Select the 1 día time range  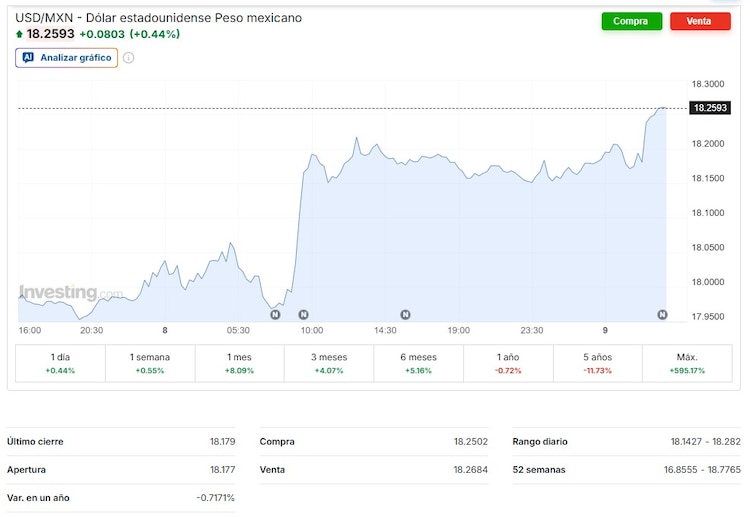[60, 363]
